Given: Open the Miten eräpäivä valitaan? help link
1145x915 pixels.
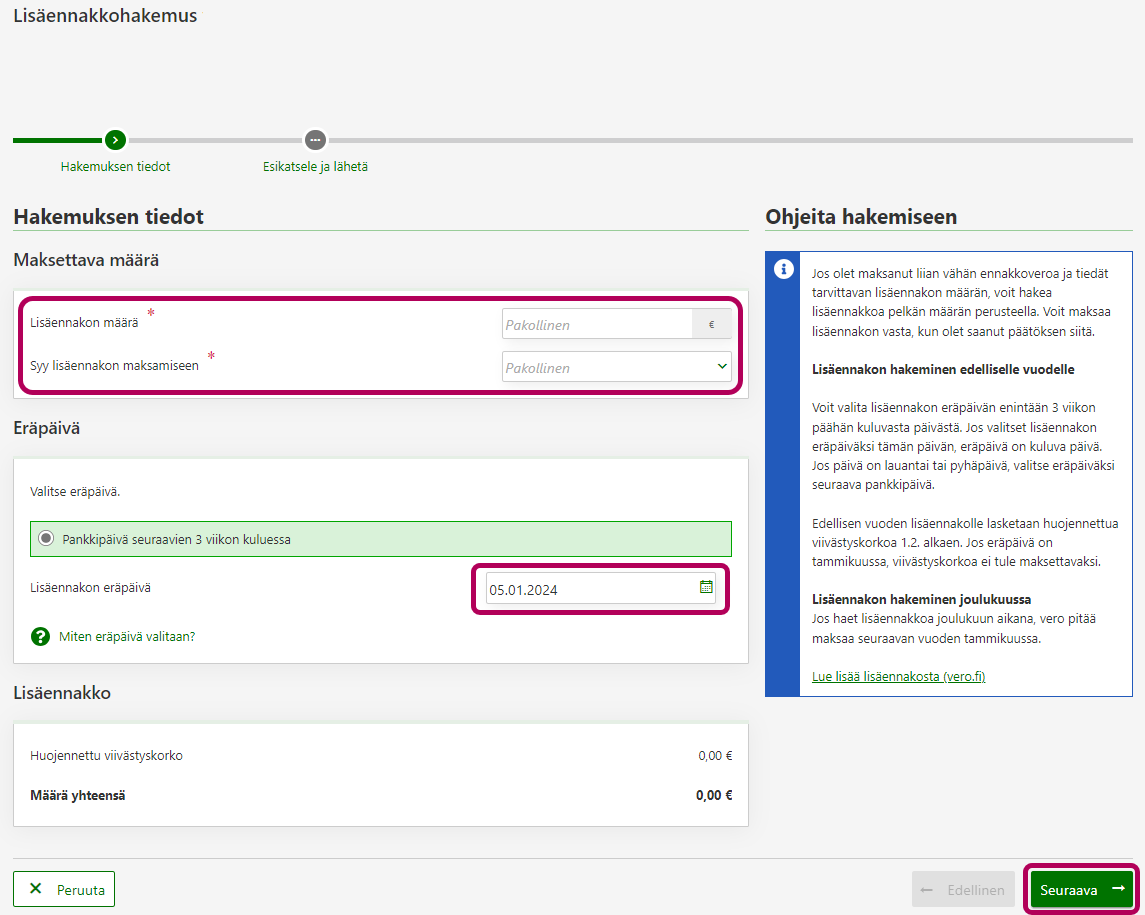Looking at the screenshot, I should 127,636.
